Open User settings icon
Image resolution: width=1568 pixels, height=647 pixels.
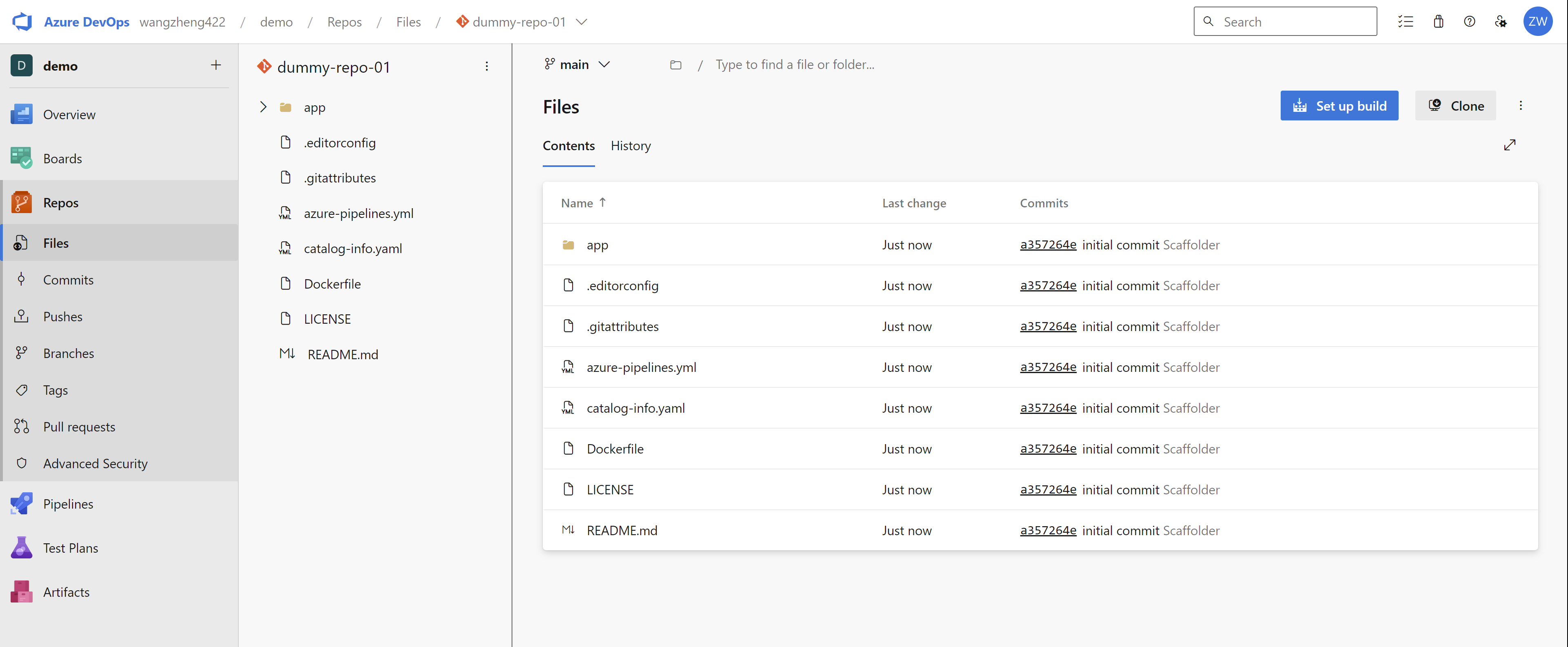pyautogui.click(x=1500, y=22)
